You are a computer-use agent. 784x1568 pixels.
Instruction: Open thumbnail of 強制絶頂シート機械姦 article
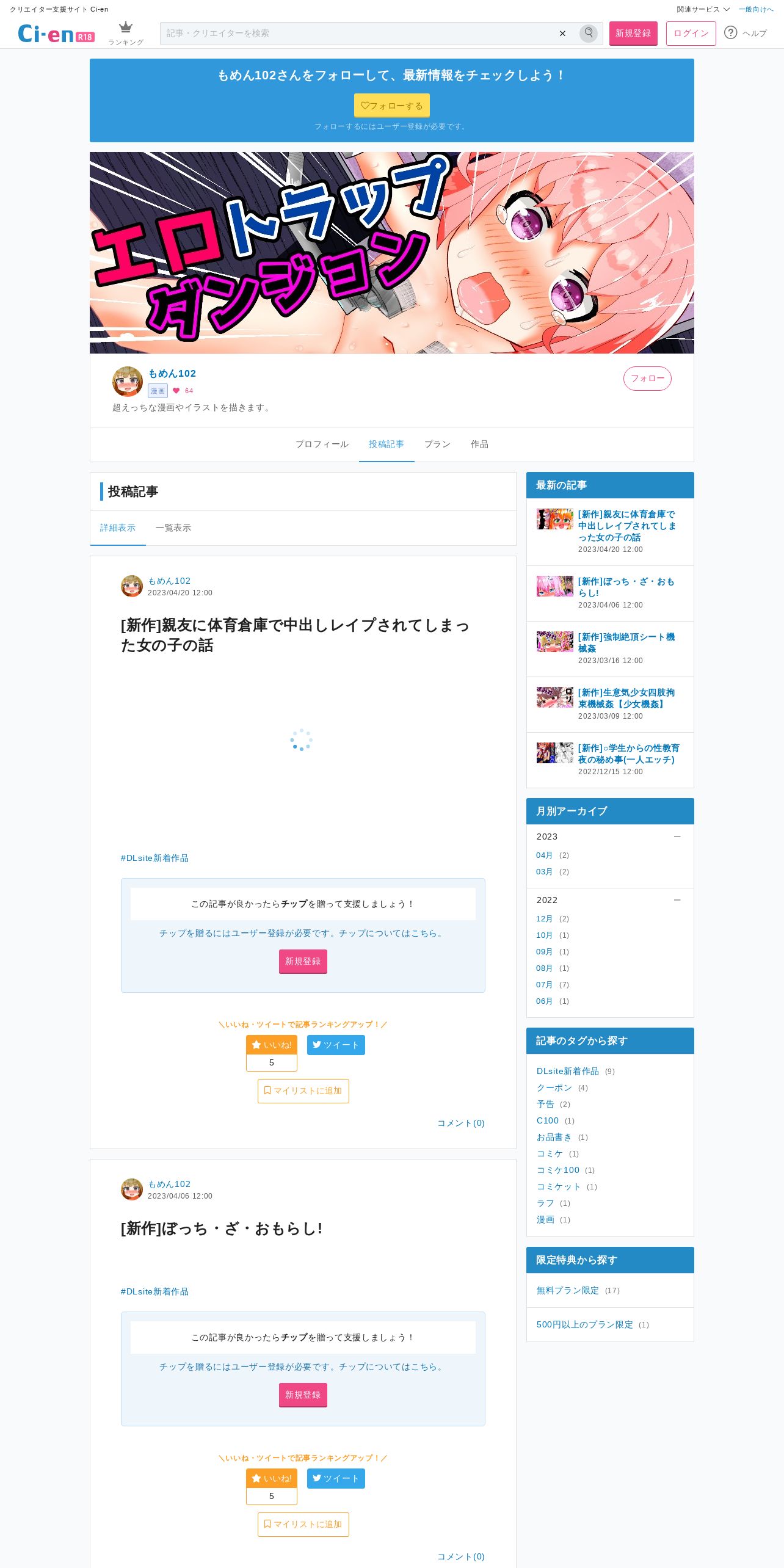[555, 642]
